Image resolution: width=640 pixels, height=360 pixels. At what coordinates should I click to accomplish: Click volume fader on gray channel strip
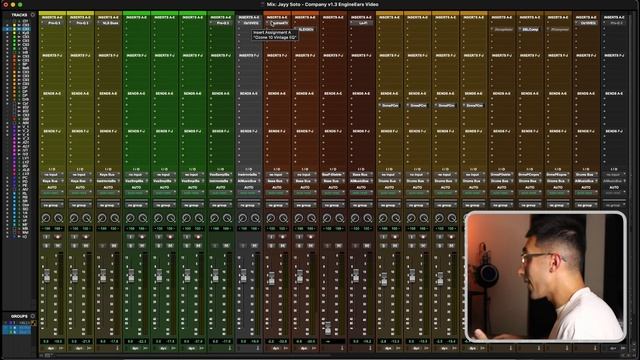[x=243, y=276]
